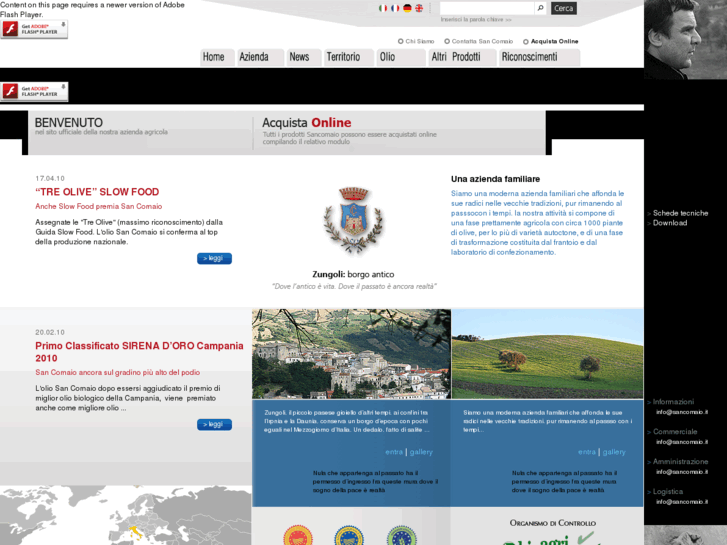This screenshot has height=545, width=727.
Task: Select the Italian flag language icon
Action: click(383, 8)
